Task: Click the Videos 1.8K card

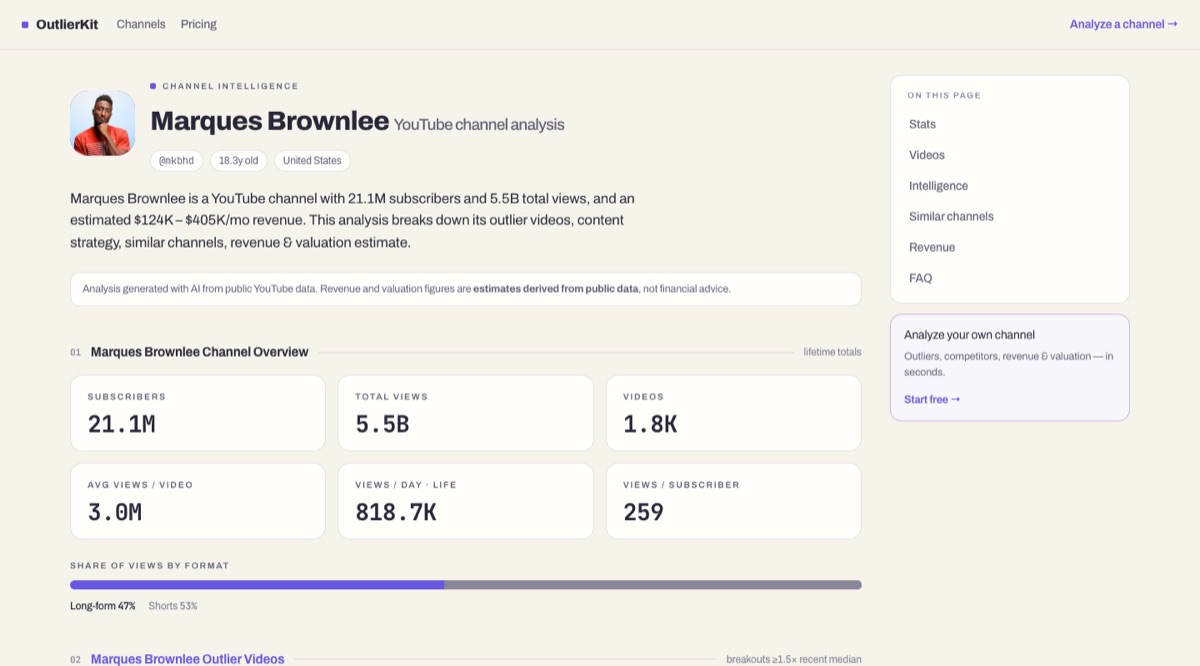Action: click(734, 413)
